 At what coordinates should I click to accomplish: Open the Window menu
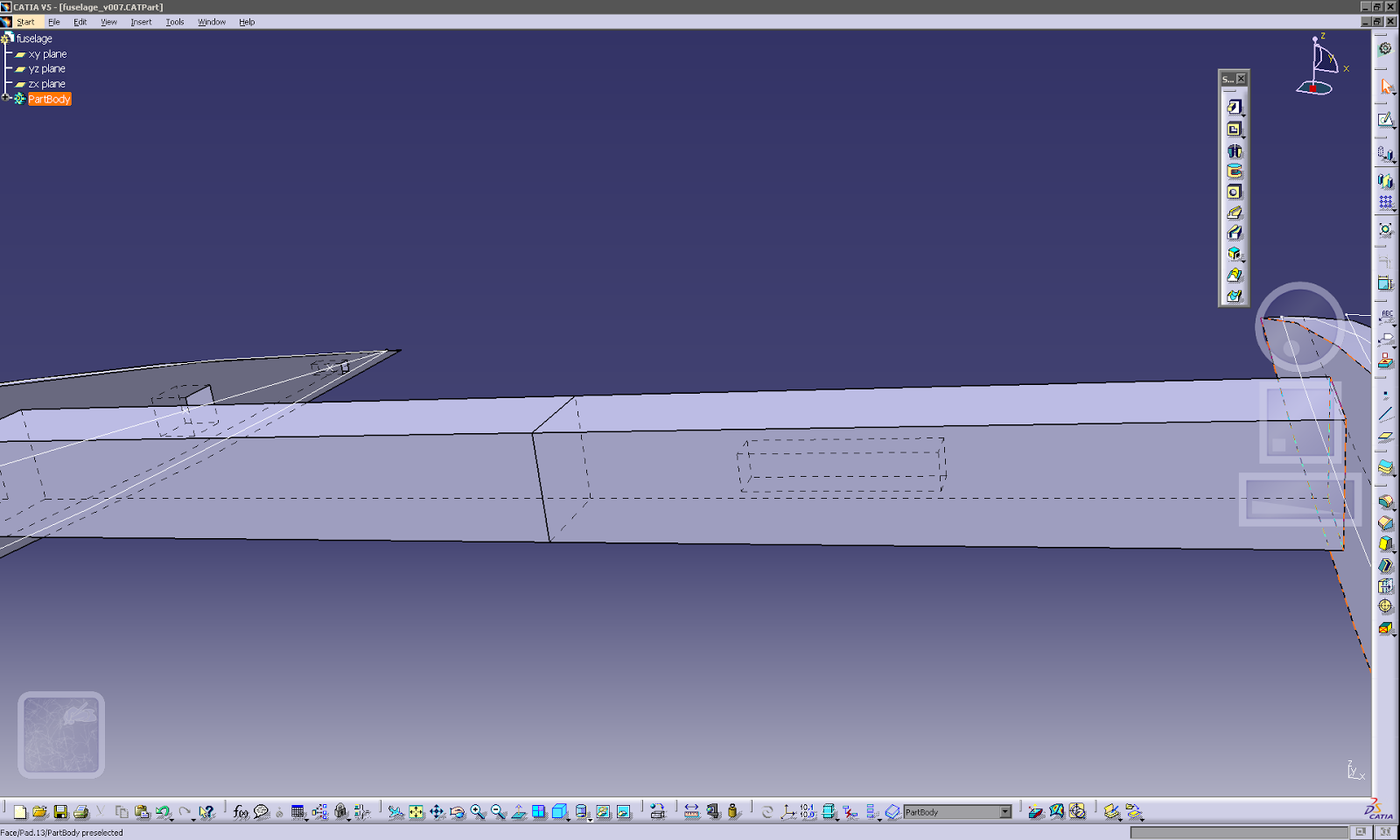click(212, 22)
